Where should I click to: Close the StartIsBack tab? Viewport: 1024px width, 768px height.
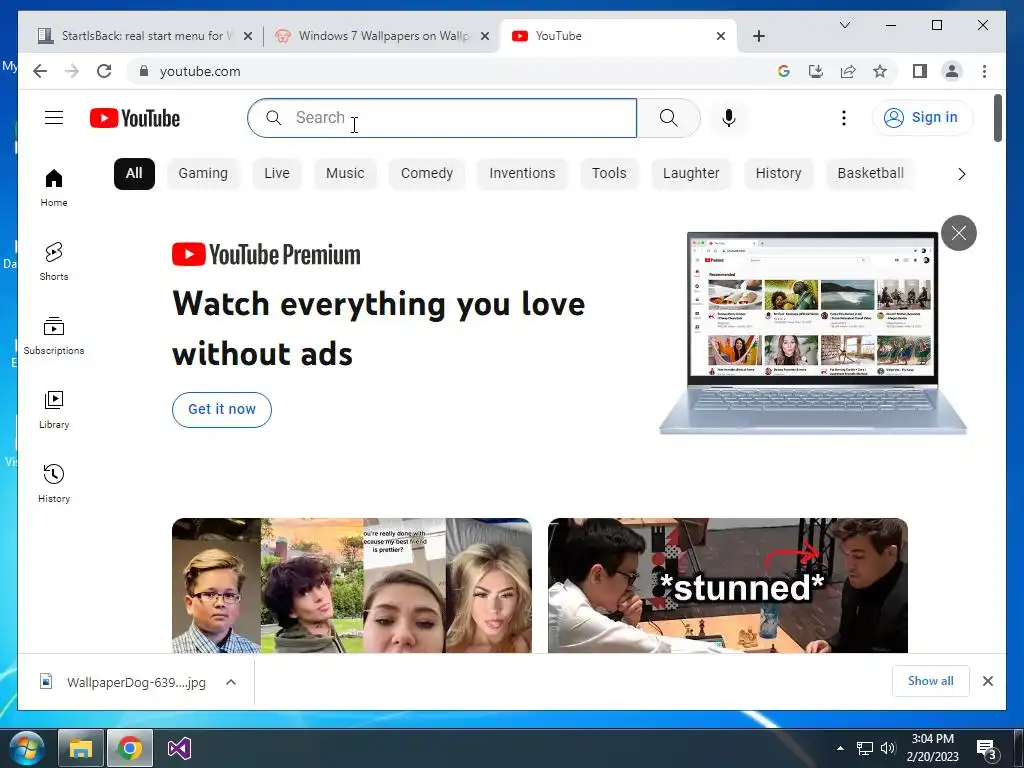click(x=248, y=36)
